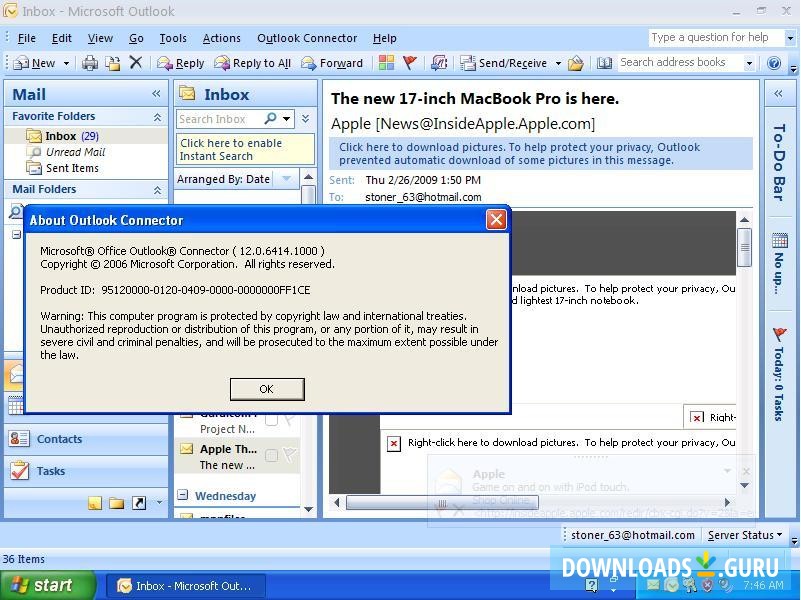
Task: Click the Print icon on the toolbar
Action: click(88, 62)
